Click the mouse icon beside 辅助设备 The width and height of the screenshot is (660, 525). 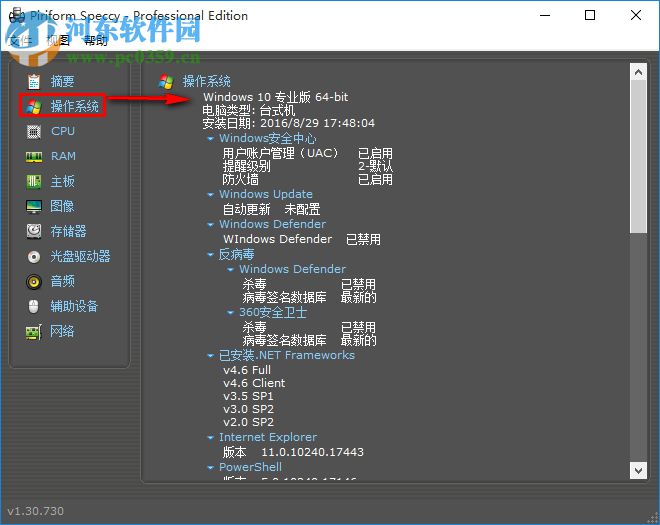pyautogui.click(x=34, y=306)
